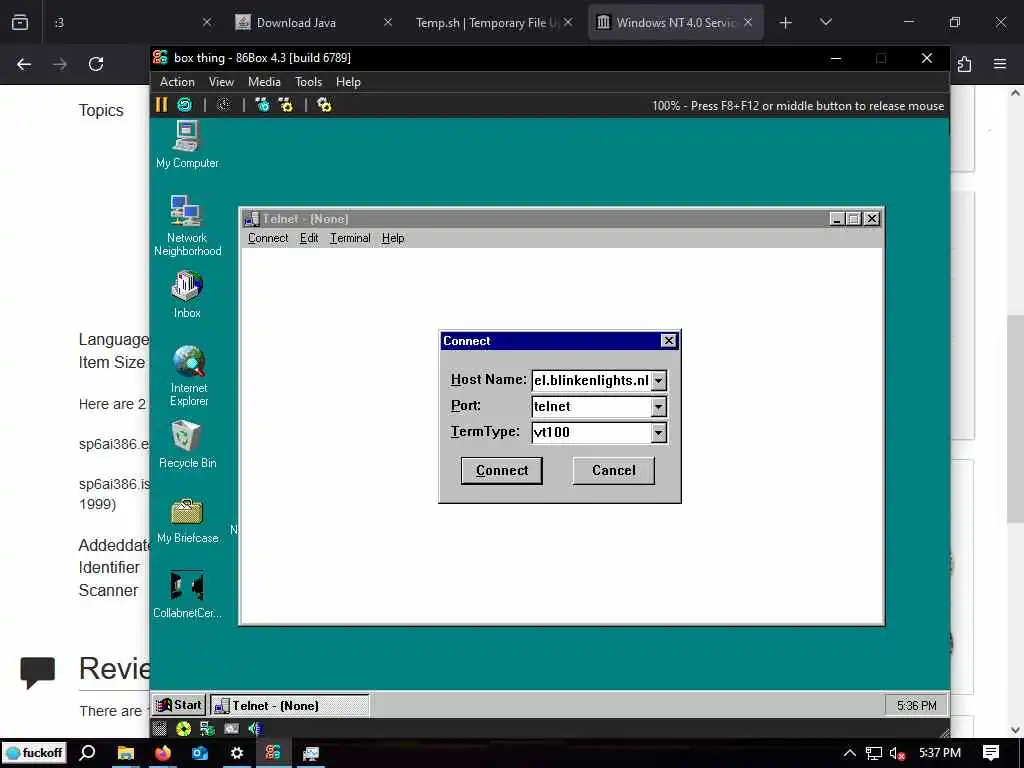
Task: Switch to the Windows NT 4.0 Service tab
Action: pyautogui.click(x=676, y=22)
